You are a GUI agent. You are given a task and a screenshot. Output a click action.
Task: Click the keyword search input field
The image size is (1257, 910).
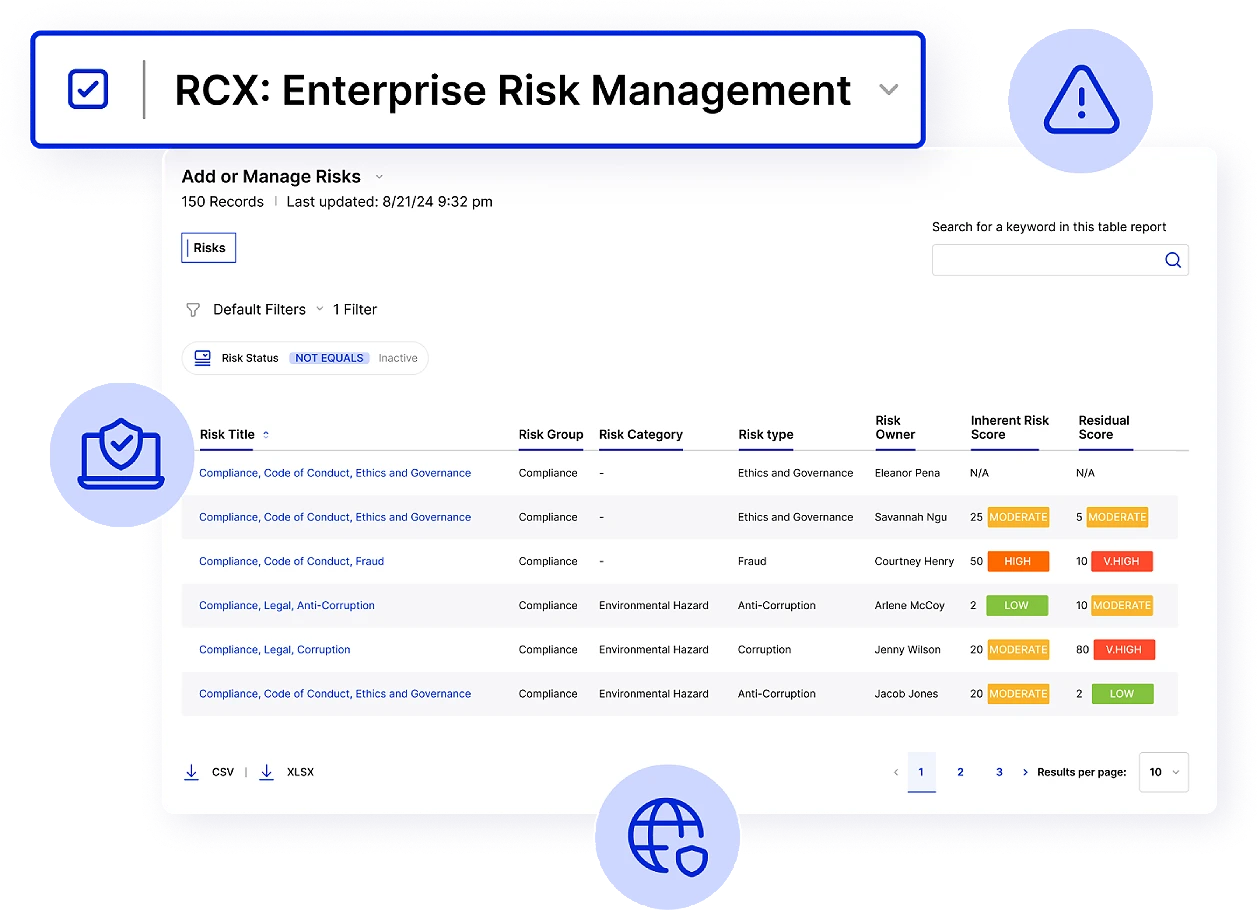pyautogui.click(x=1060, y=260)
